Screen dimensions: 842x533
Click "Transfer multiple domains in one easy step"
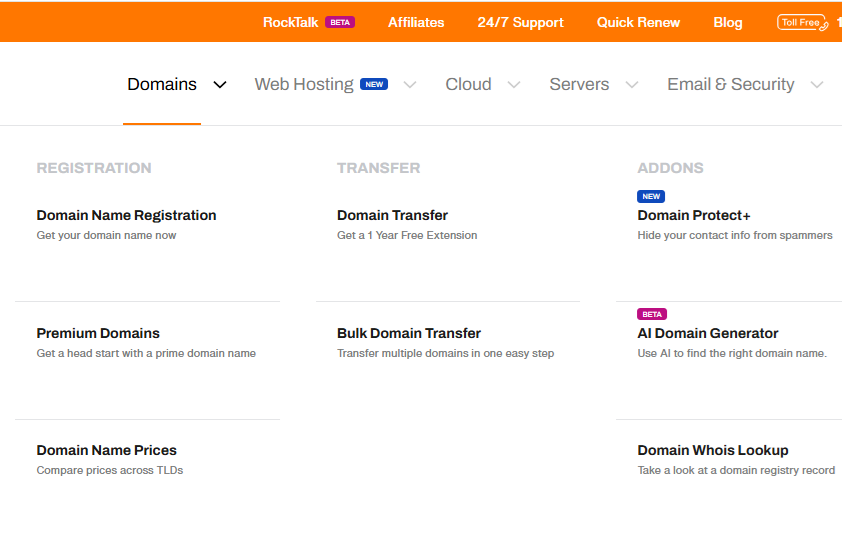coord(446,353)
